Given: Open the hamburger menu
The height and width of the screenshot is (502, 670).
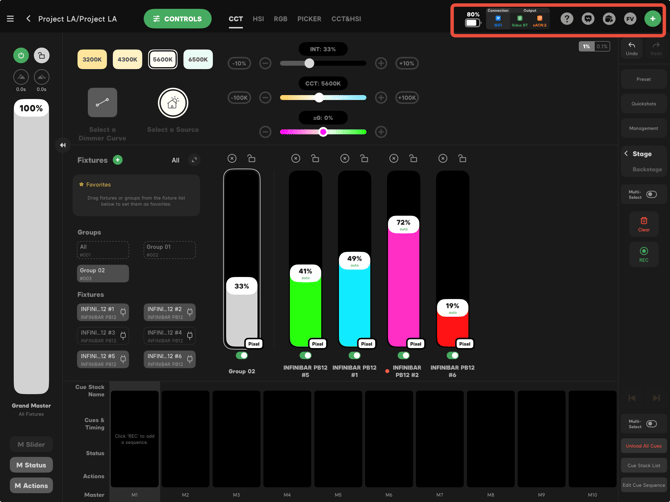Looking at the screenshot, I should click(10, 19).
